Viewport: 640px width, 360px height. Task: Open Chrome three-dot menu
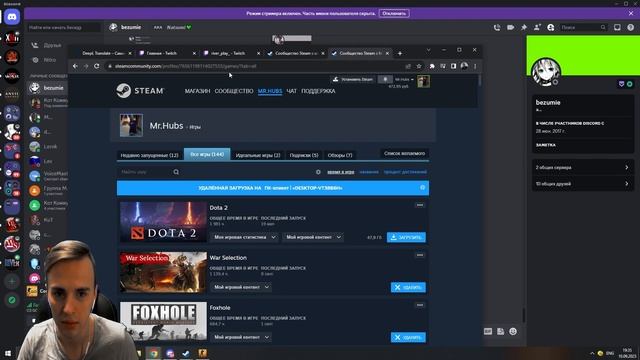(475, 66)
